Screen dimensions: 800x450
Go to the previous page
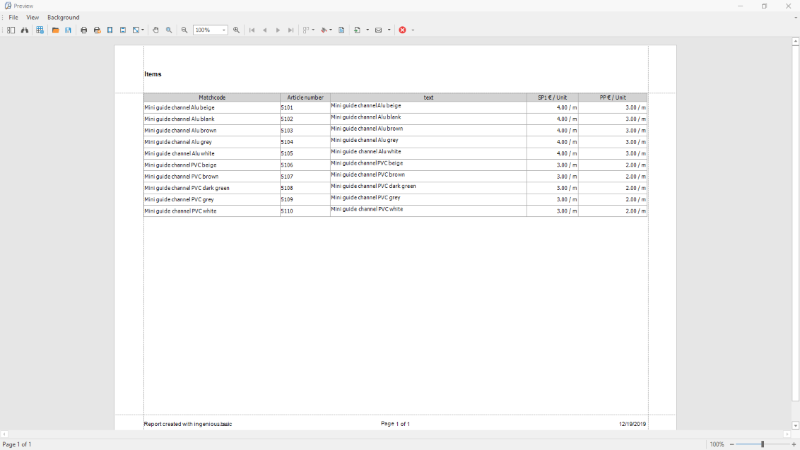[265, 30]
